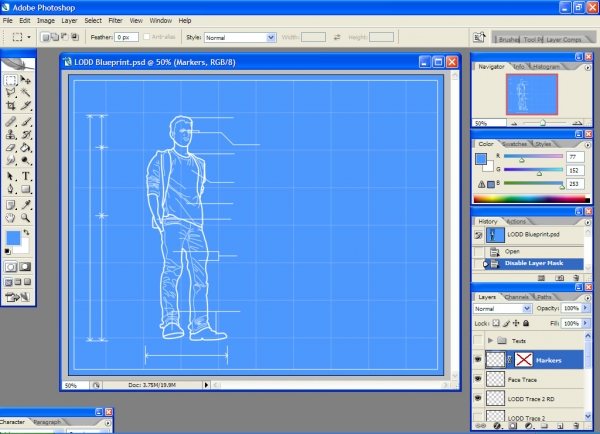Select the Zoom tool

26,218
